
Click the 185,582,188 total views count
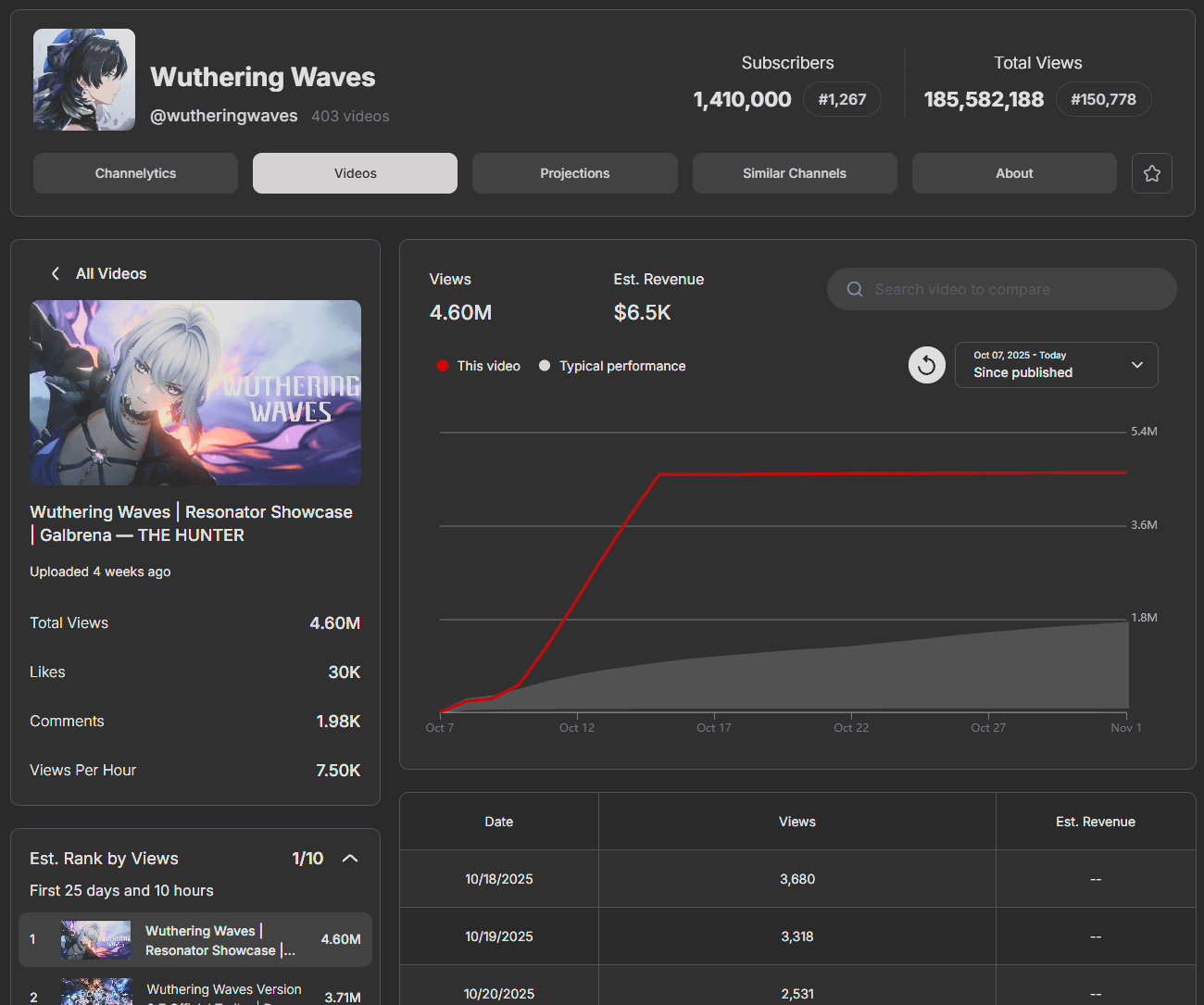pyautogui.click(x=984, y=99)
